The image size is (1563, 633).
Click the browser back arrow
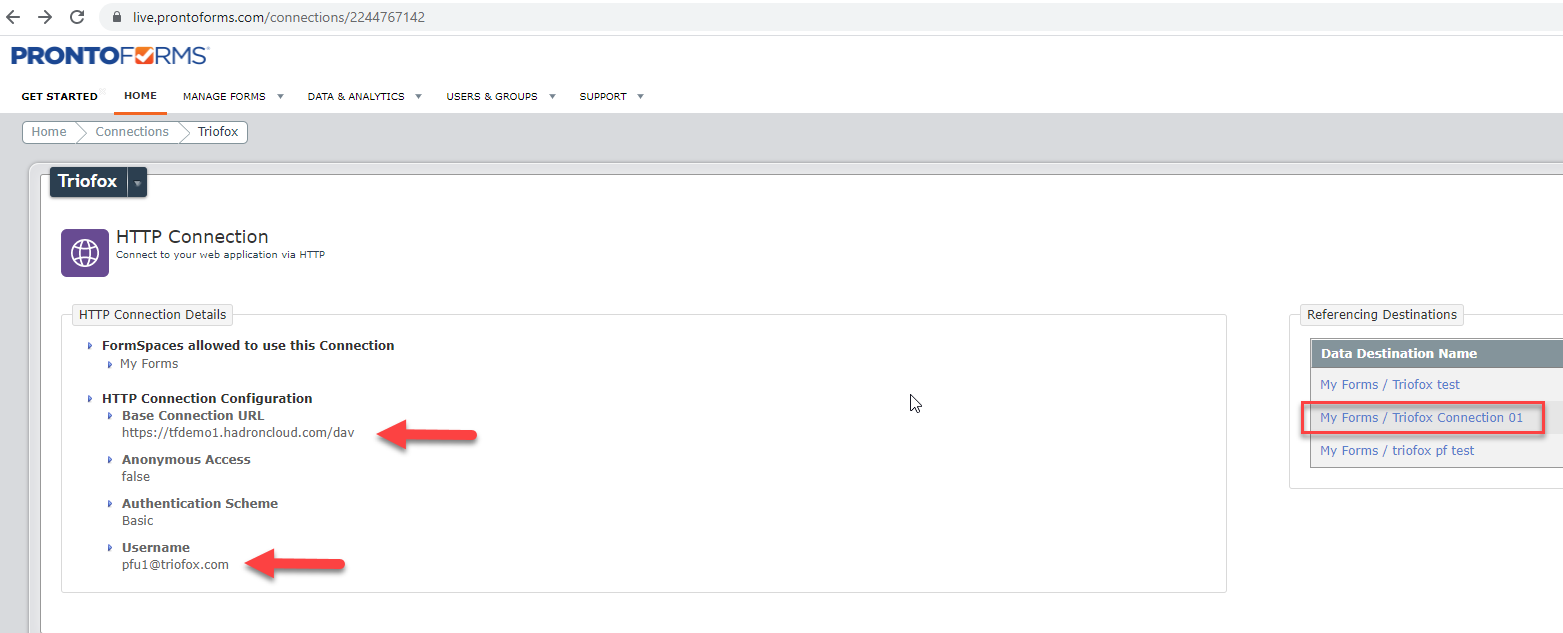click(x=13, y=17)
